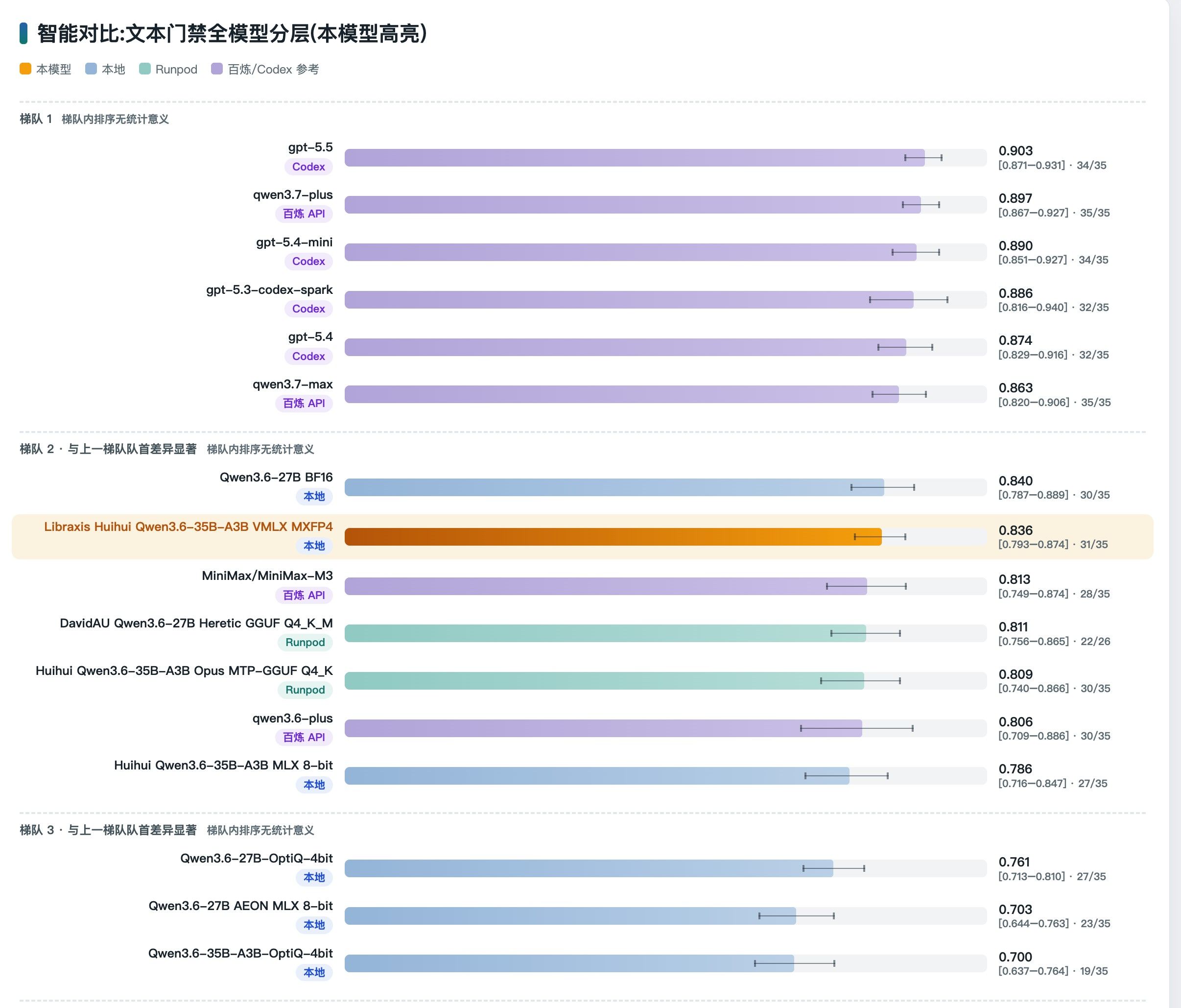Select the Qwen3.6-27B-OptiQ-4bit model name
Image resolution: width=1181 pixels, height=1008 pixels.
257,858
